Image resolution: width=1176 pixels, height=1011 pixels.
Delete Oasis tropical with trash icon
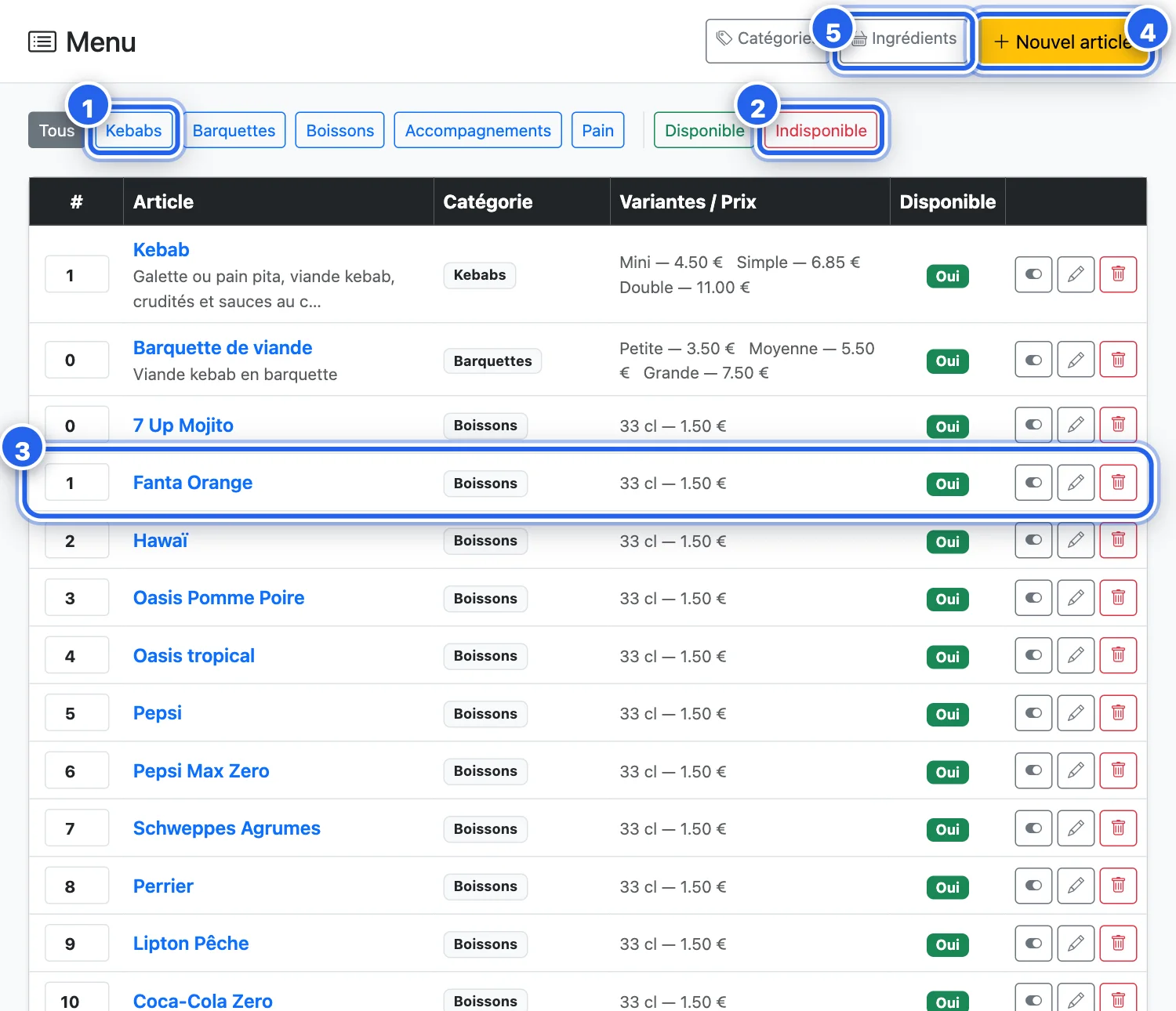1118,655
